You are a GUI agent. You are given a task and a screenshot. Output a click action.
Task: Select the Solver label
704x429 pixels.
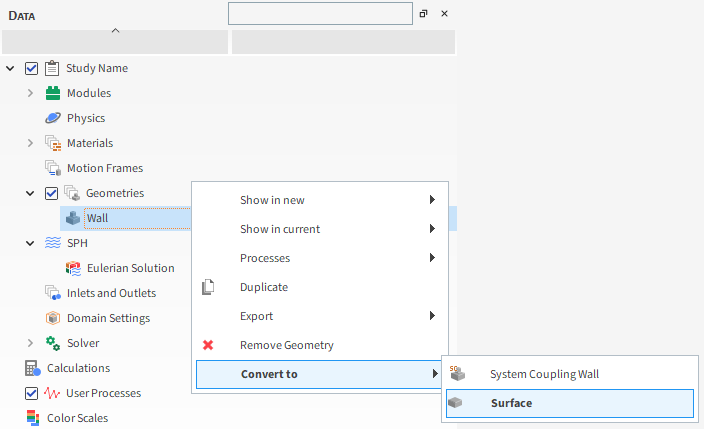(x=83, y=343)
